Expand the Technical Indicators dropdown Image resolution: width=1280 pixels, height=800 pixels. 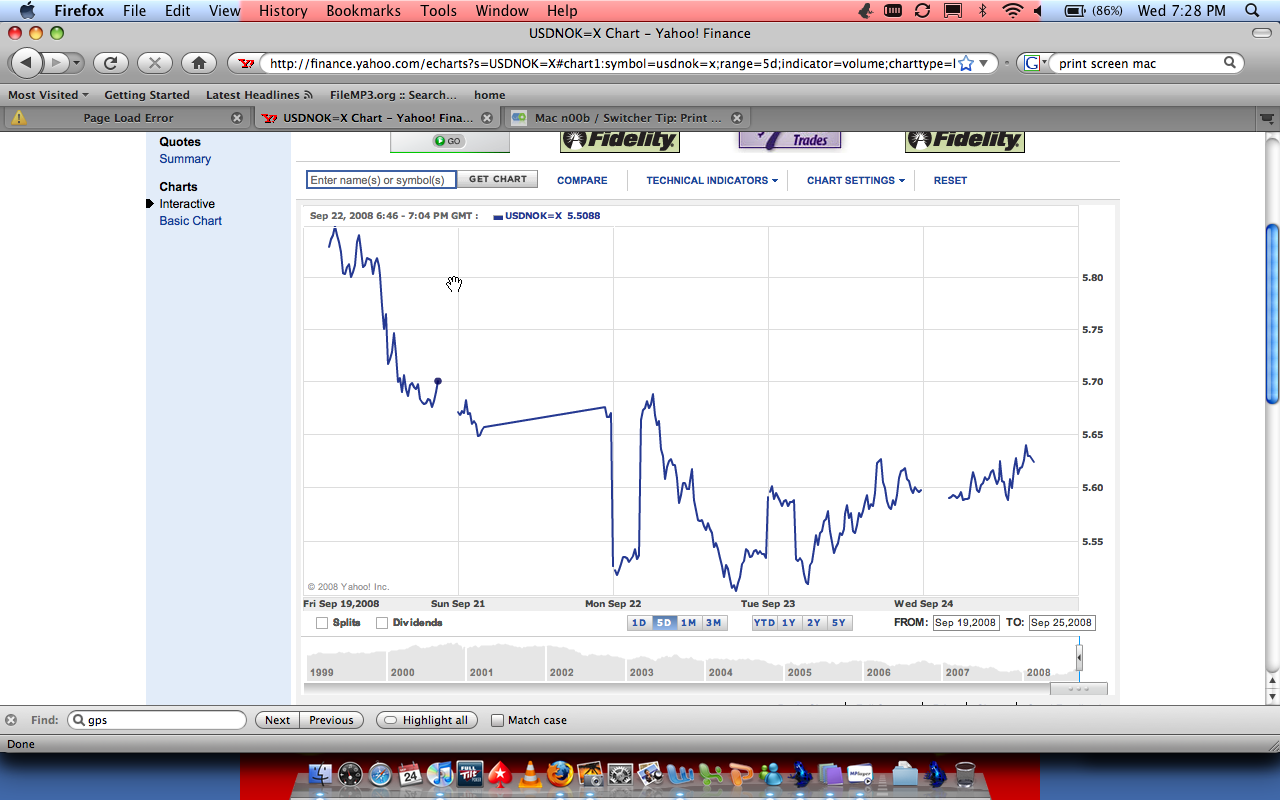(712, 180)
